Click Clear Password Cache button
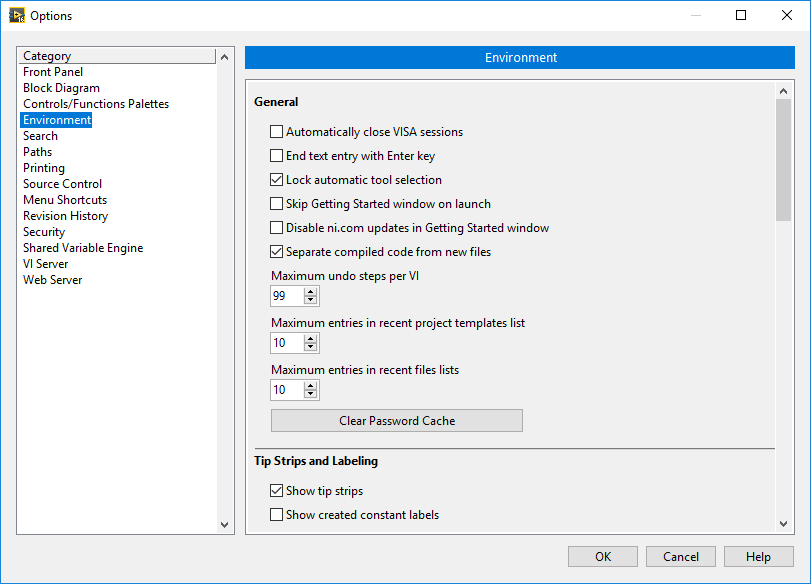Screen dimensions: 811x584 pyautogui.click(x=397, y=421)
